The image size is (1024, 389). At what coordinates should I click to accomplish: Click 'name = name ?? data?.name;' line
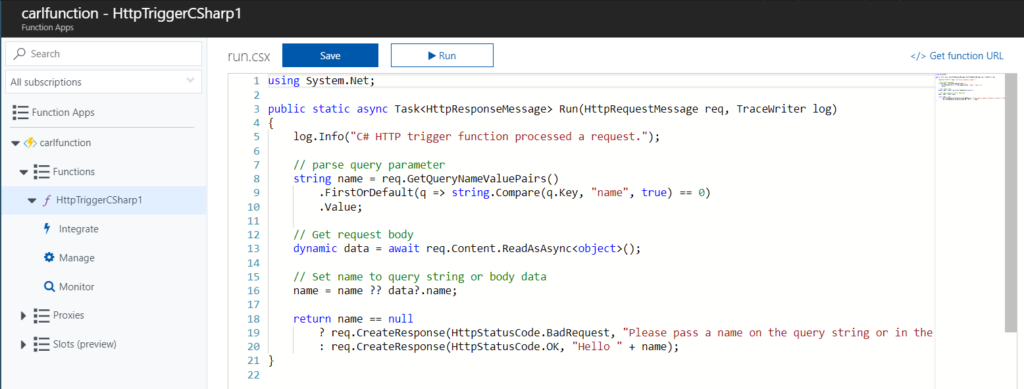[376, 290]
